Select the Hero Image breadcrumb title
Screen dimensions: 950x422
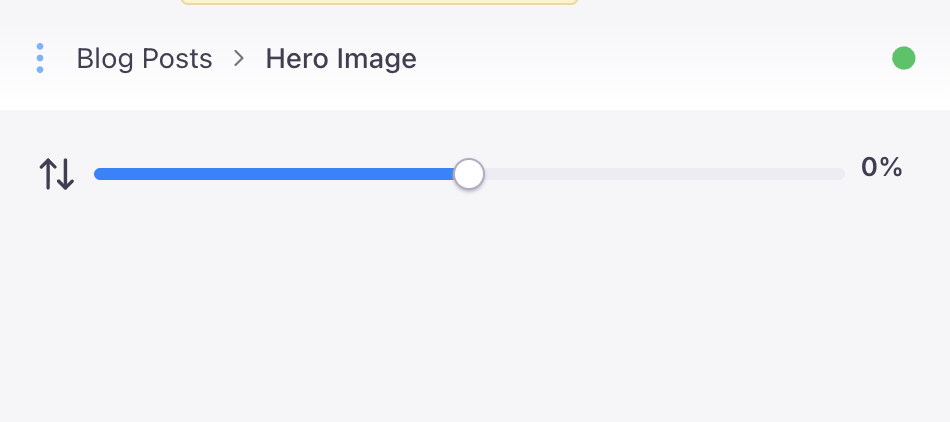click(341, 59)
